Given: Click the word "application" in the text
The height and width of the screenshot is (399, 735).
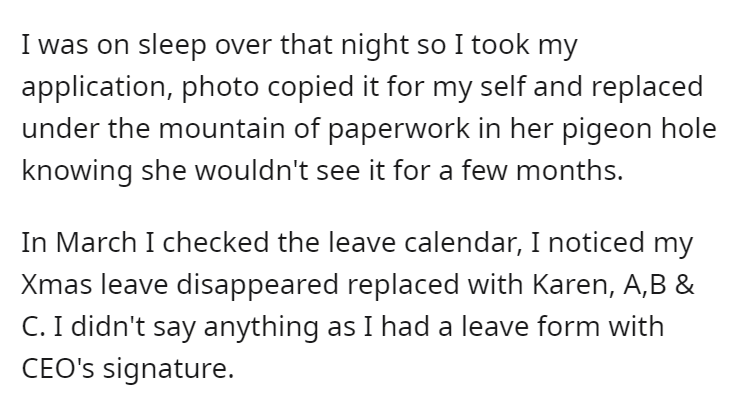Looking at the screenshot, I should click(96, 88).
